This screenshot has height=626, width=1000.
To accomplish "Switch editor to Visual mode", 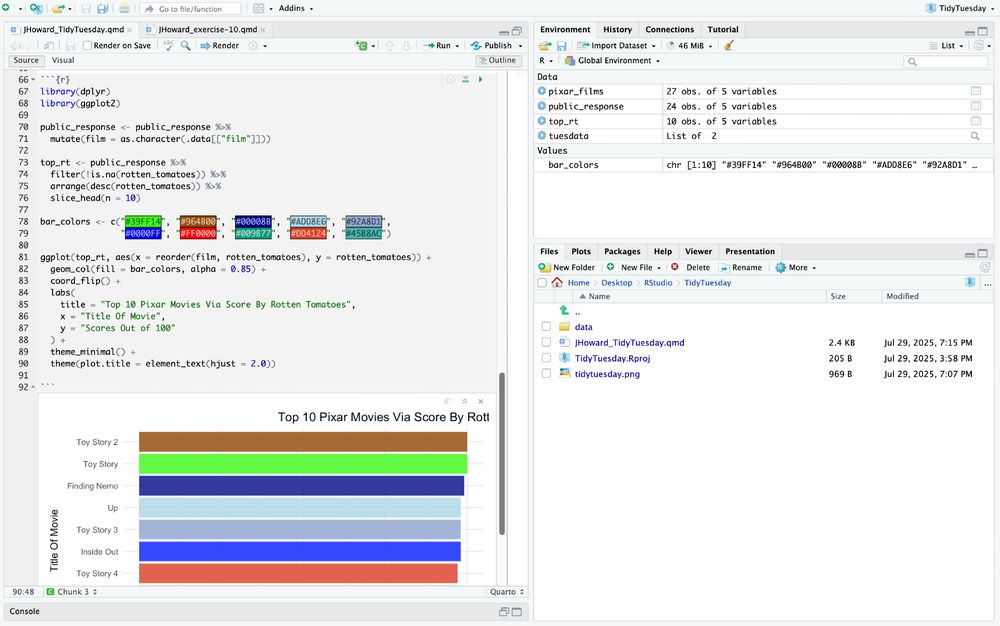I will point(62,60).
